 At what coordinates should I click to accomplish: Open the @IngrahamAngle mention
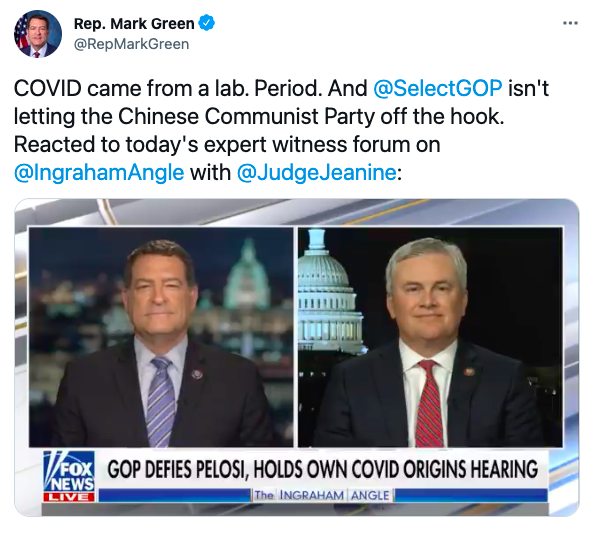99,173
